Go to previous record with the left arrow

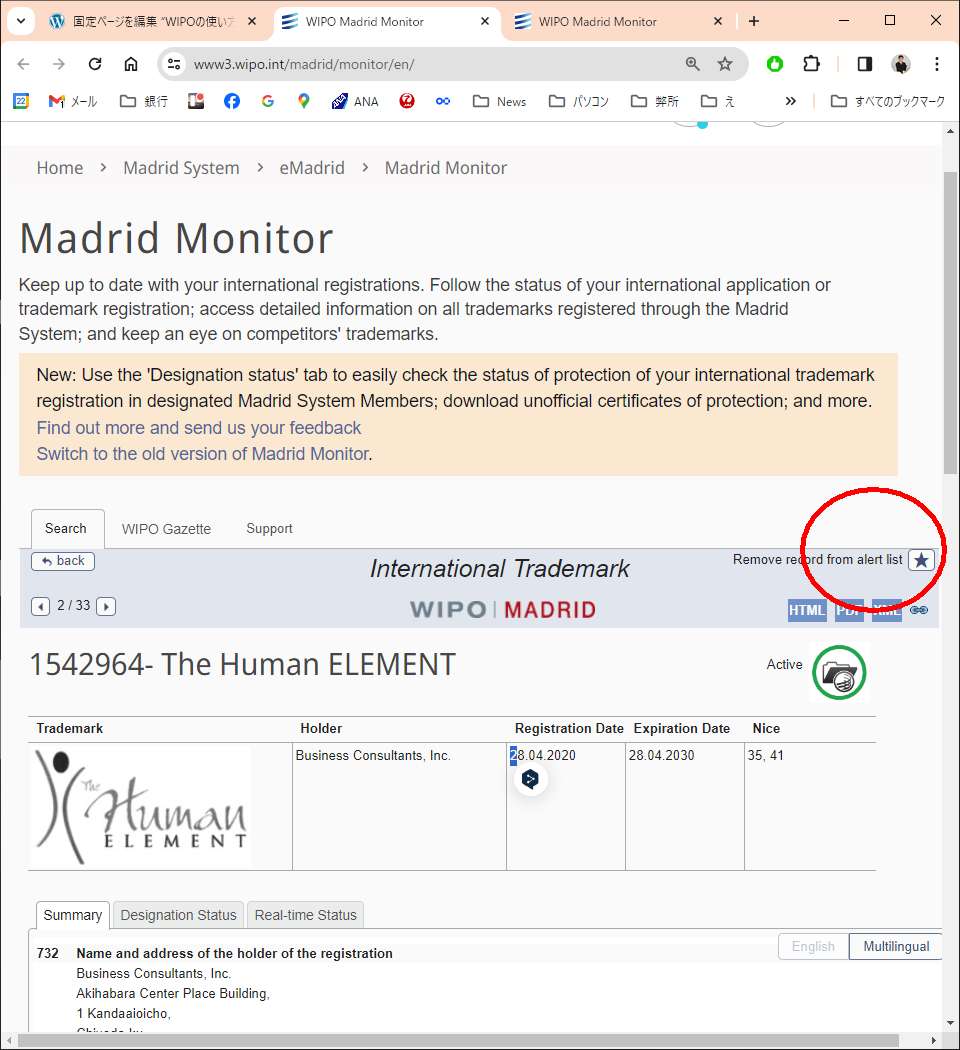coord(40,607)
